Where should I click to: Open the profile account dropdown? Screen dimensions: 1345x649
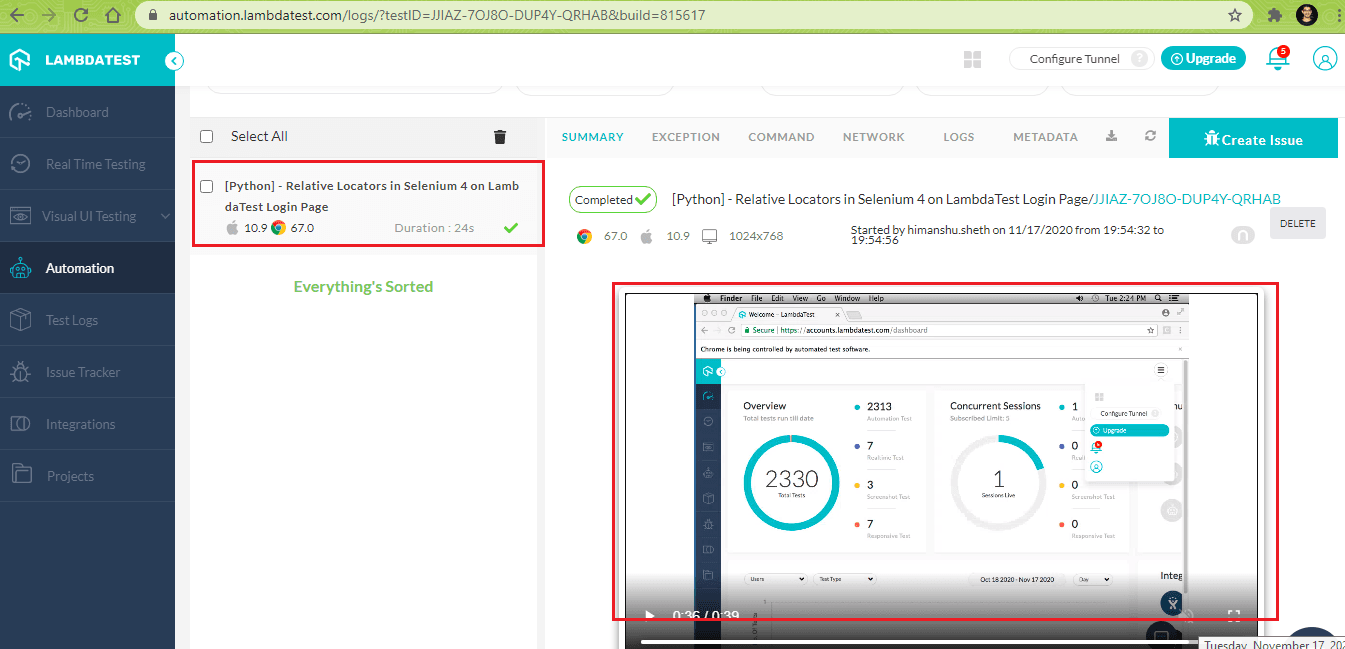[x=1325, y=58]
